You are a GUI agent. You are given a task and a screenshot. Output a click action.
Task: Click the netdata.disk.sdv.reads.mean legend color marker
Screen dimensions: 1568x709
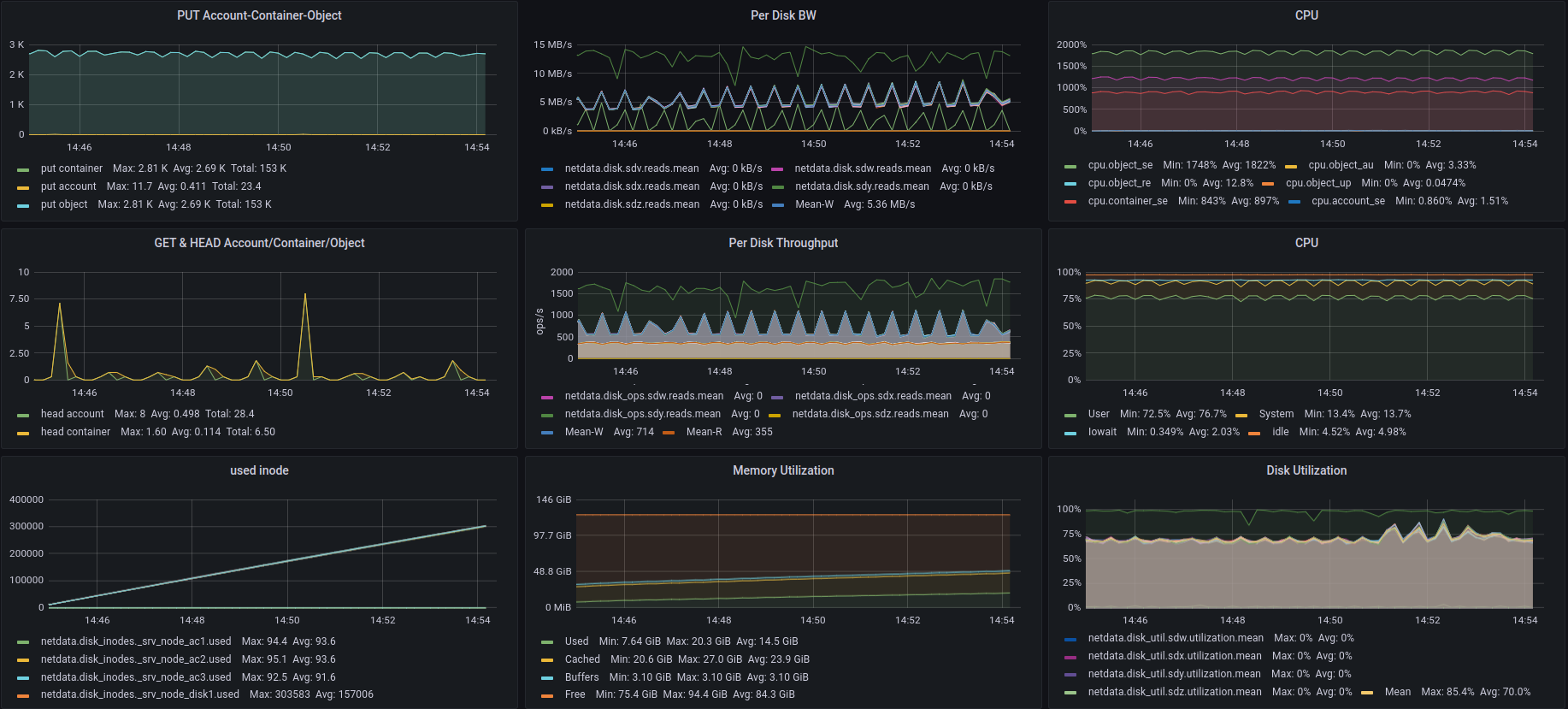[547, 169]
